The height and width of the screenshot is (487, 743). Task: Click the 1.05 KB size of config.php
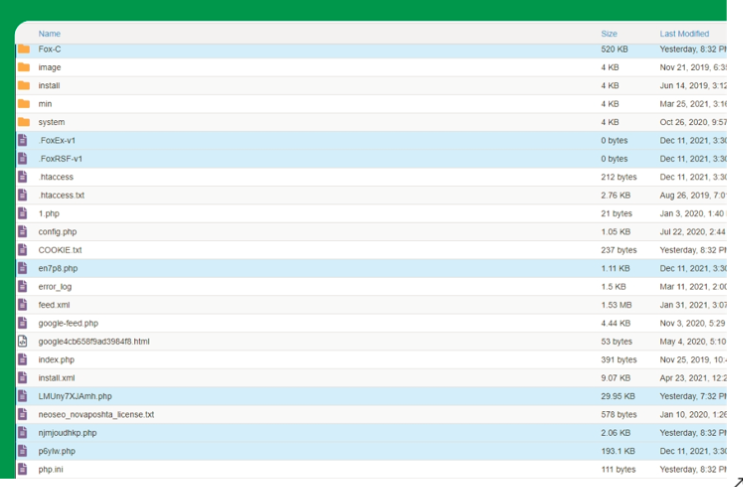coord(616,232)
